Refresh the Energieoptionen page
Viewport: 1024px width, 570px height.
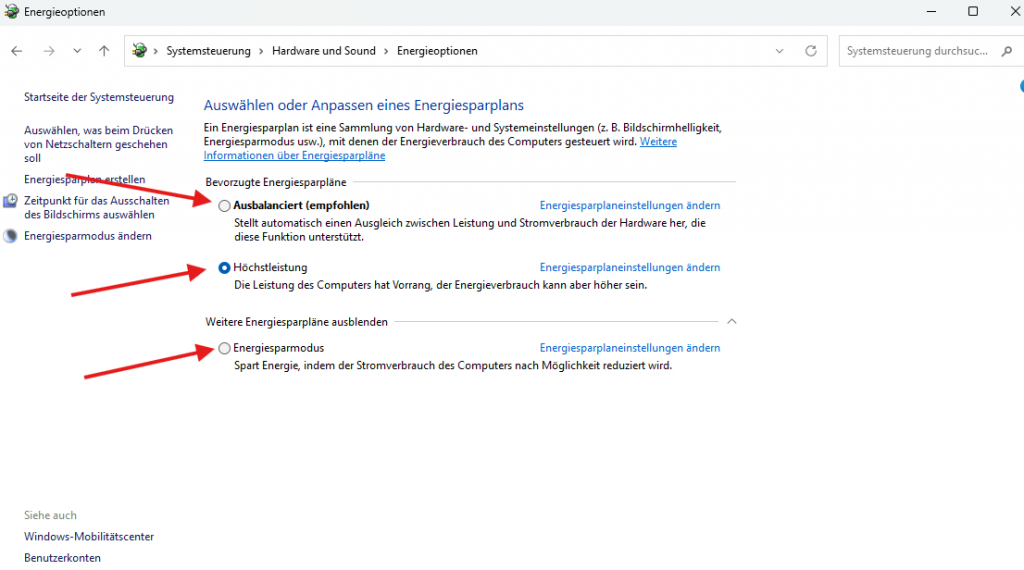tap(811, 51)
